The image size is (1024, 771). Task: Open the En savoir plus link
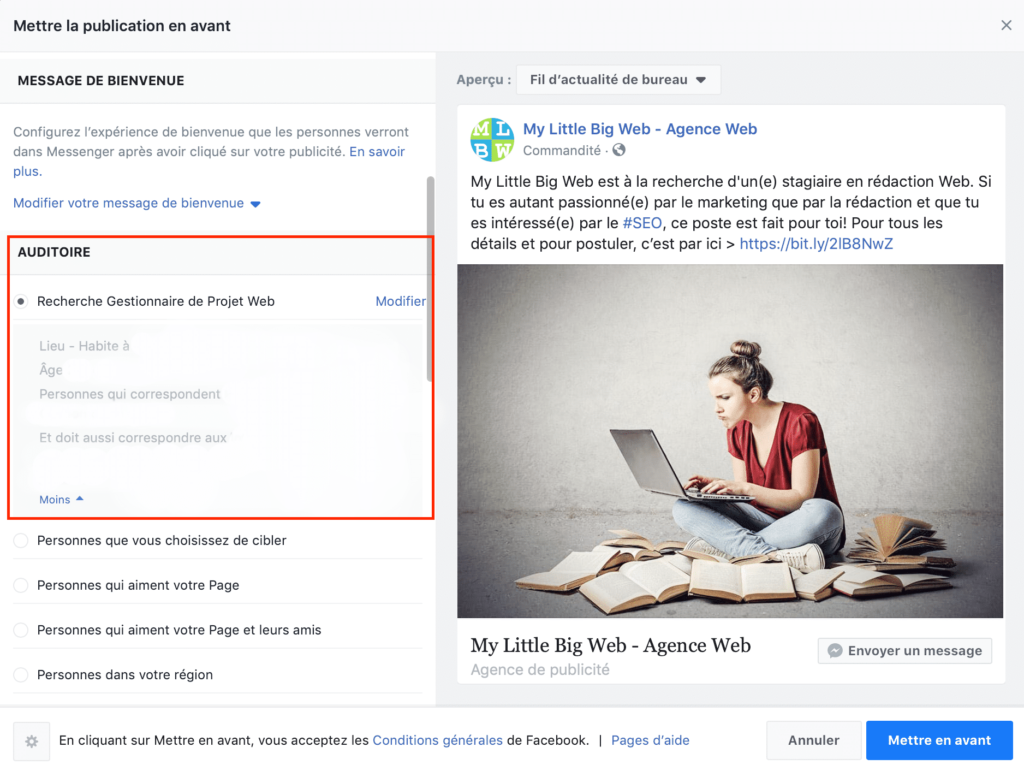click(x=377, y=151)
